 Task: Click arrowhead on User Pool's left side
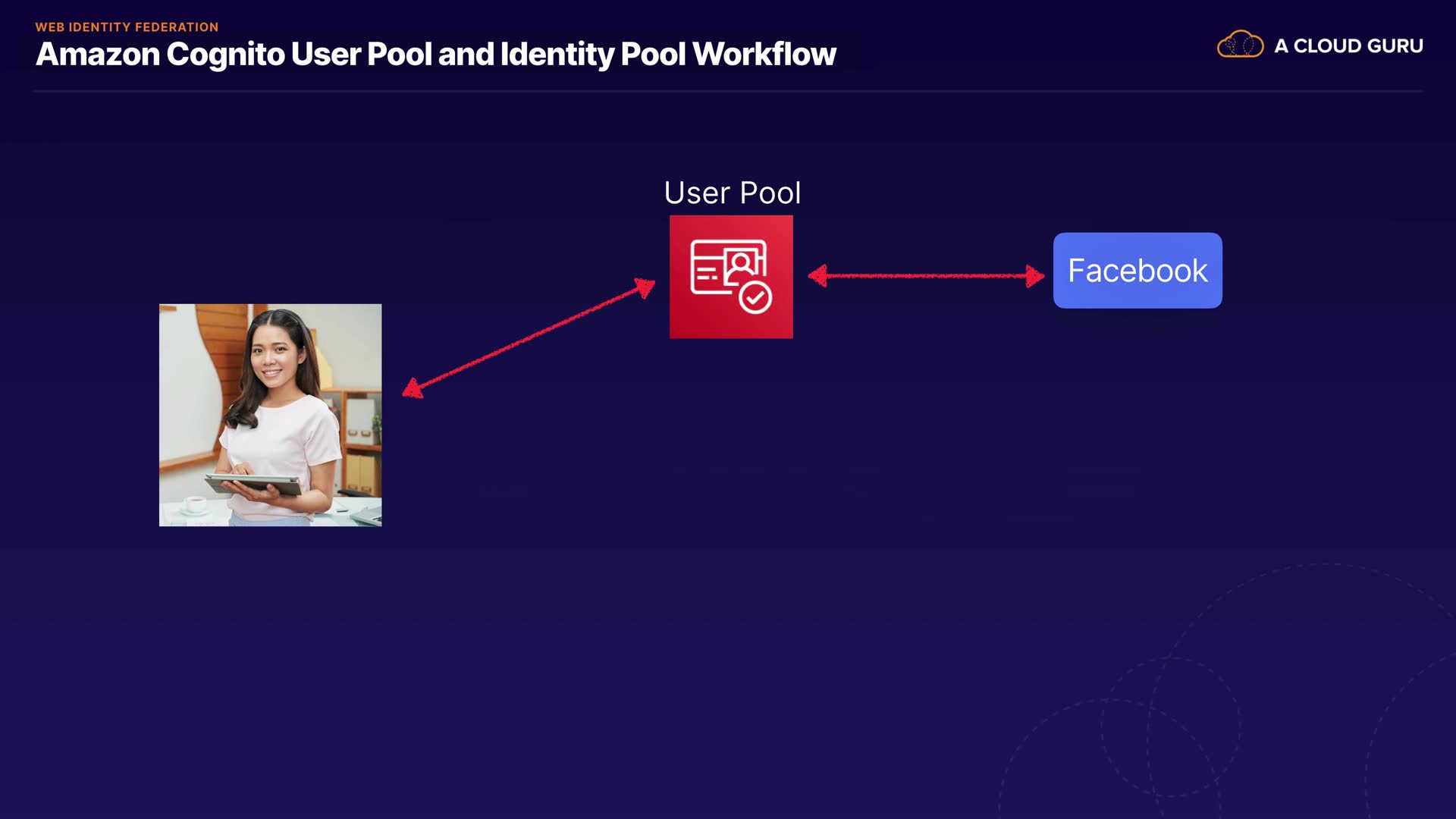pyautogui.click(x=645, y=287)
